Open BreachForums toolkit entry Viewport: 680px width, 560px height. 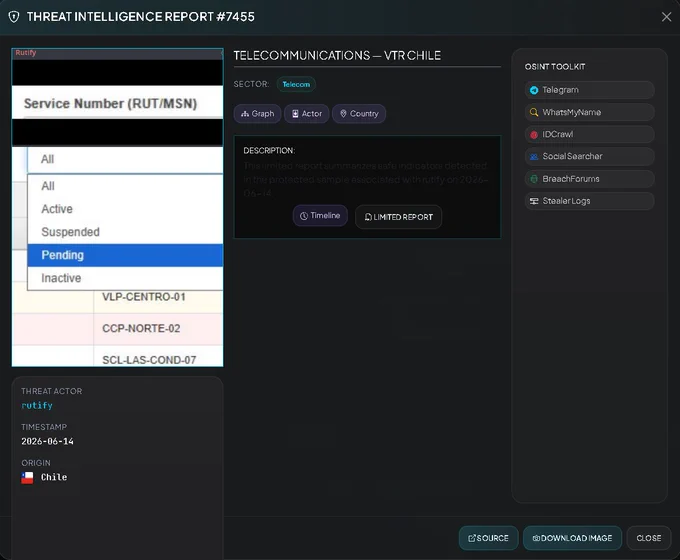(x=589, y=179)
